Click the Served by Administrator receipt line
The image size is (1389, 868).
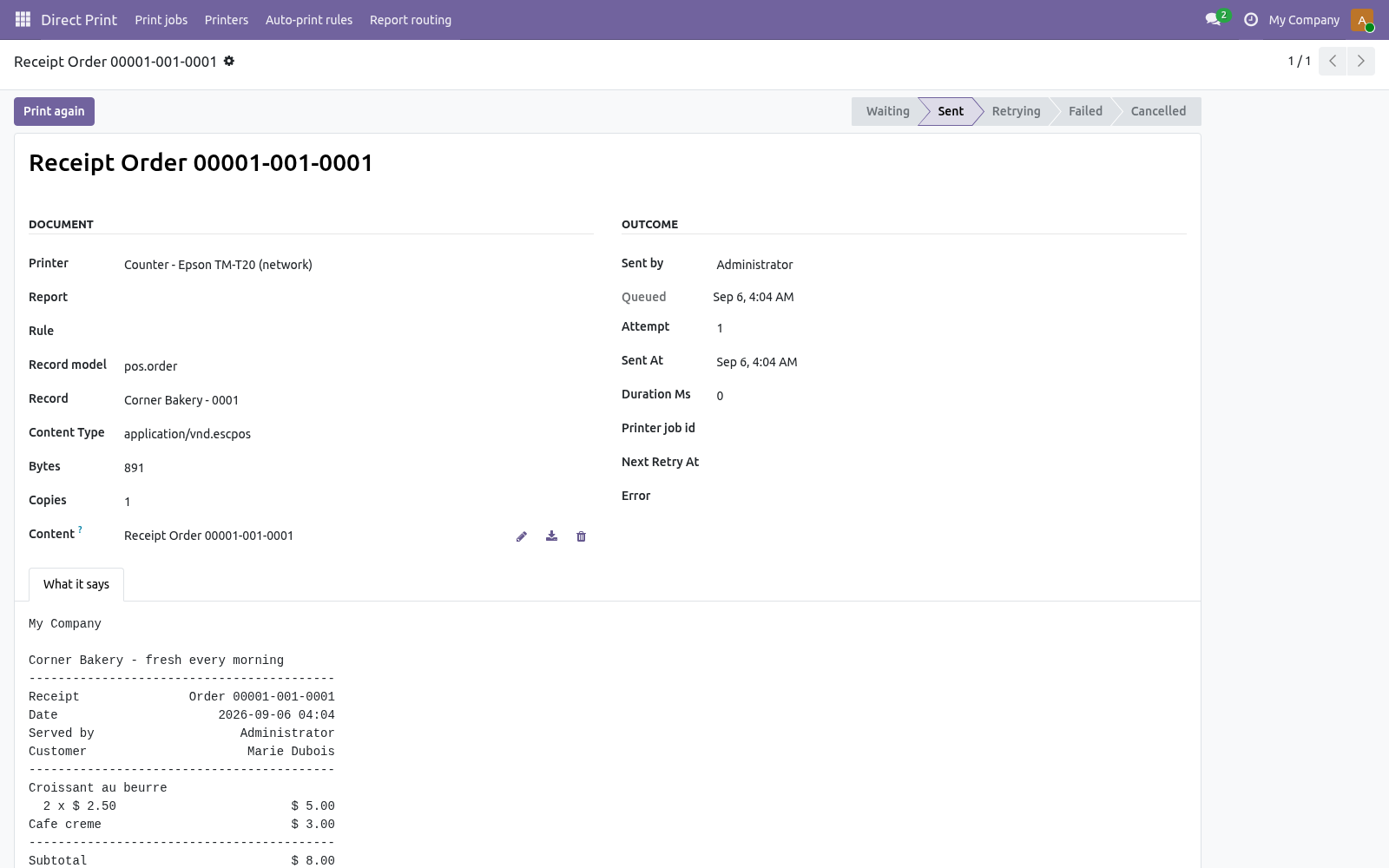click(x=181, y=733)
